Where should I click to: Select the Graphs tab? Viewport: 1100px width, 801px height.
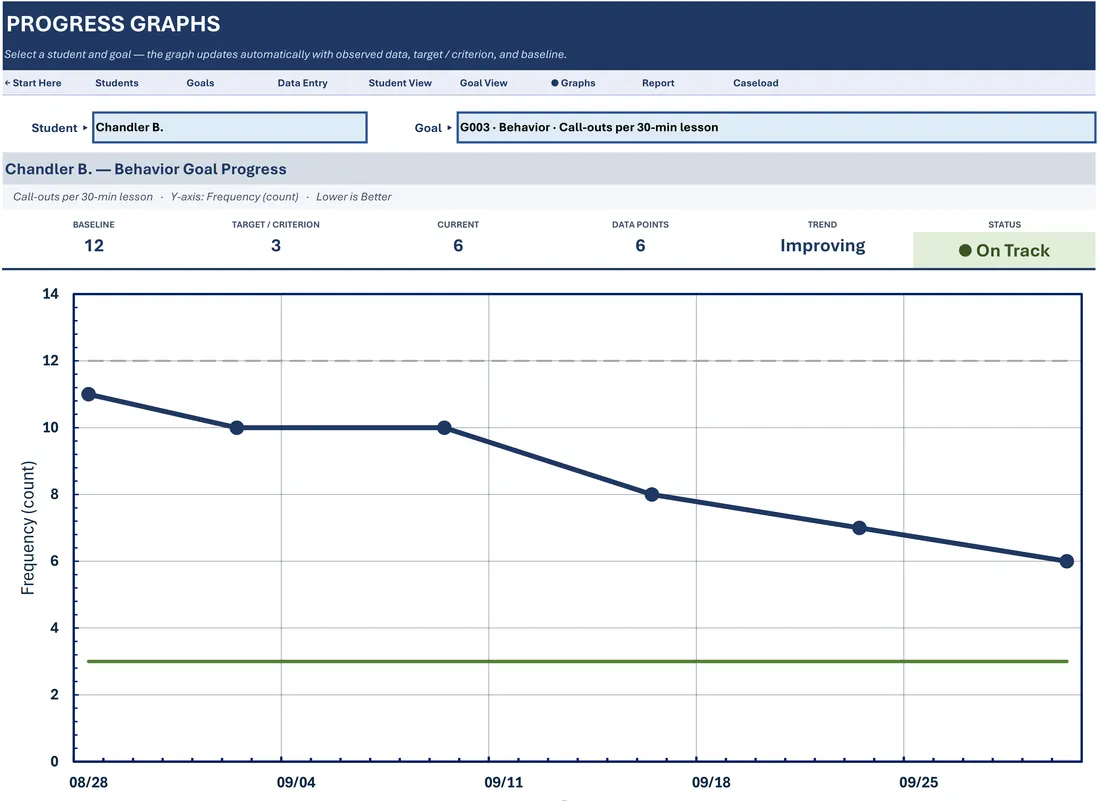573,83
